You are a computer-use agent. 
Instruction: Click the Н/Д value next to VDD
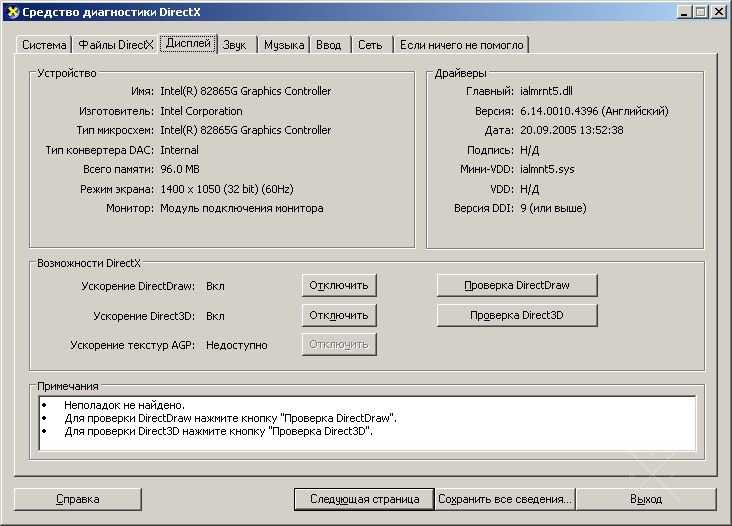pyautogui.click(x=529, y=189)
